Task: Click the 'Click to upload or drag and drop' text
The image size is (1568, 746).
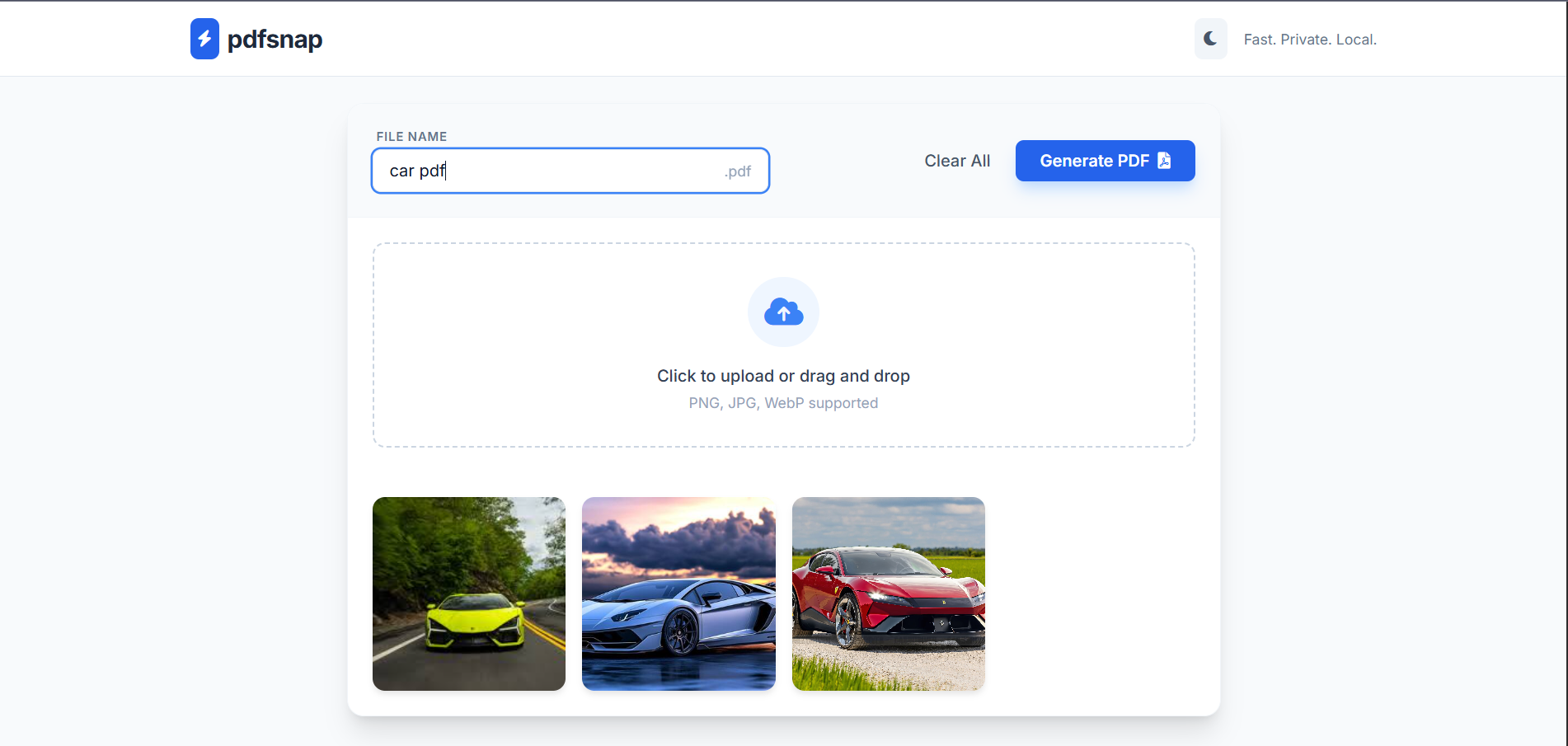Action: (x=783, y=376)
